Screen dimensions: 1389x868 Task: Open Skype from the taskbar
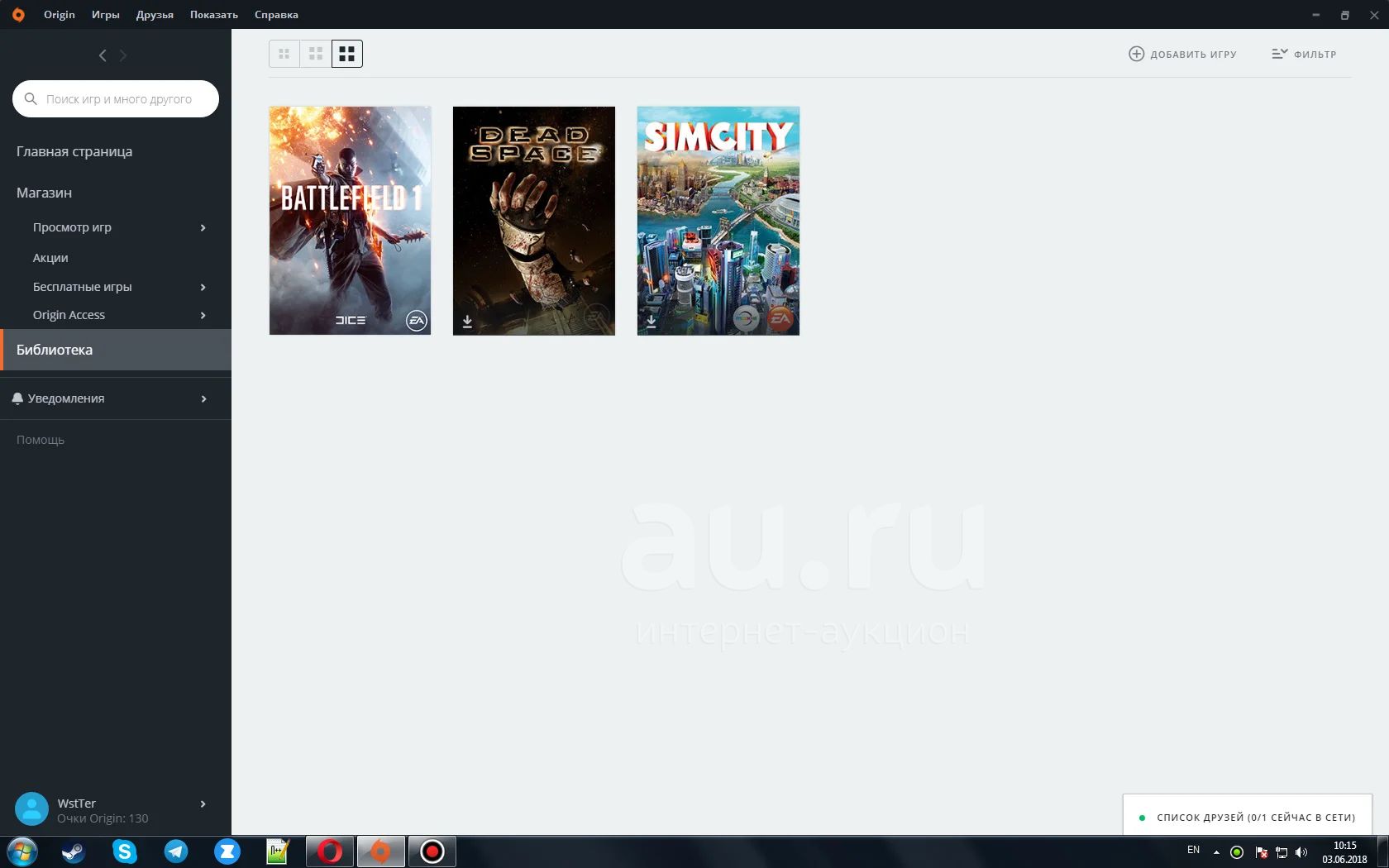click(x=124, y=851)
